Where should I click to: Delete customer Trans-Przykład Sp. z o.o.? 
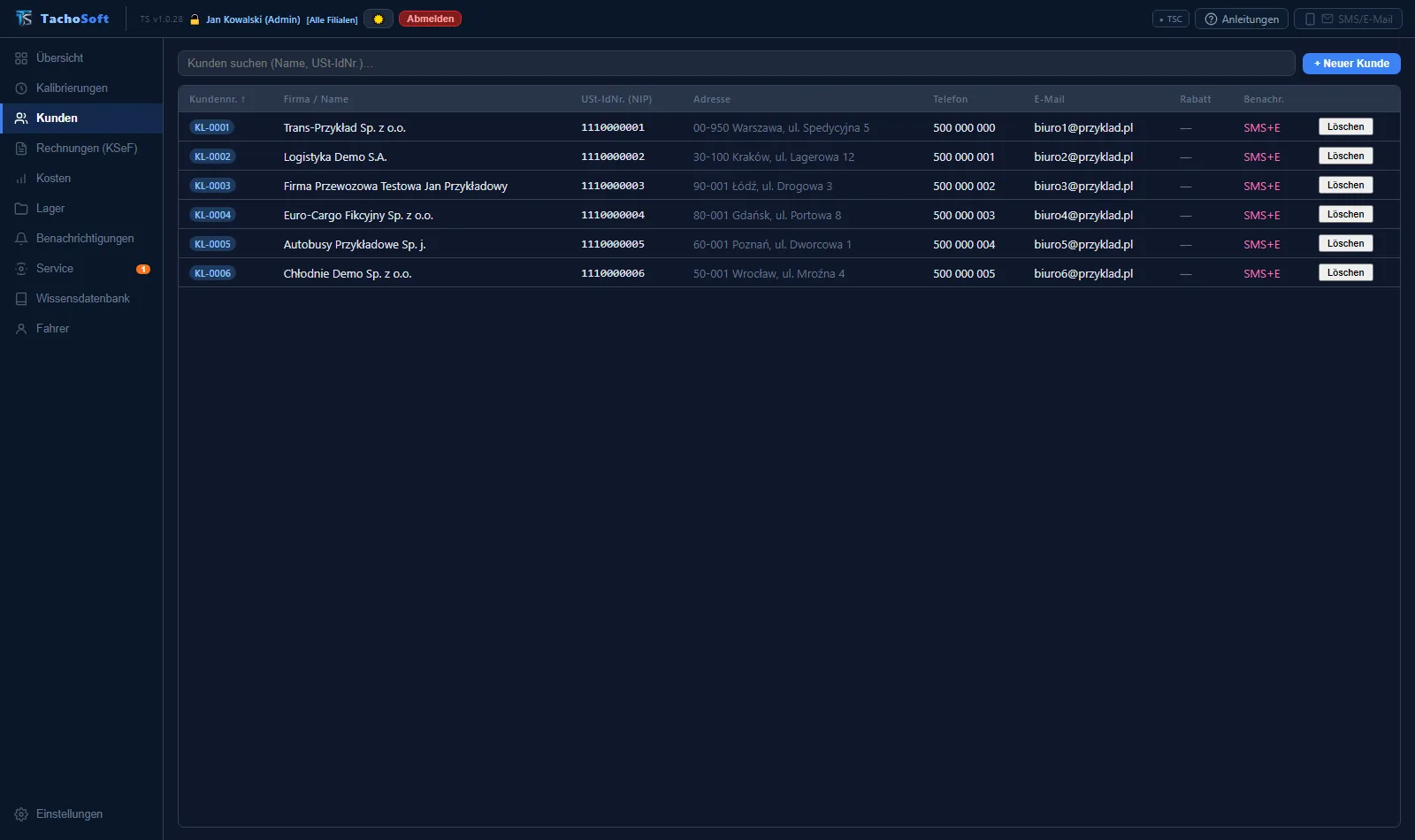[x=1345, y=127]
